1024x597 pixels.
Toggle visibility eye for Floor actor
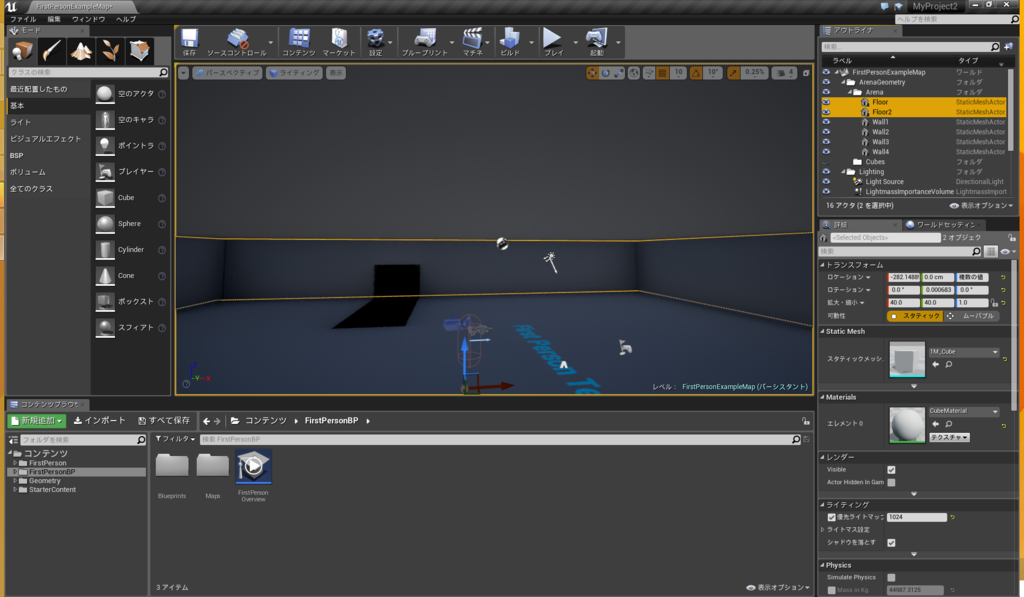[826, 102]
